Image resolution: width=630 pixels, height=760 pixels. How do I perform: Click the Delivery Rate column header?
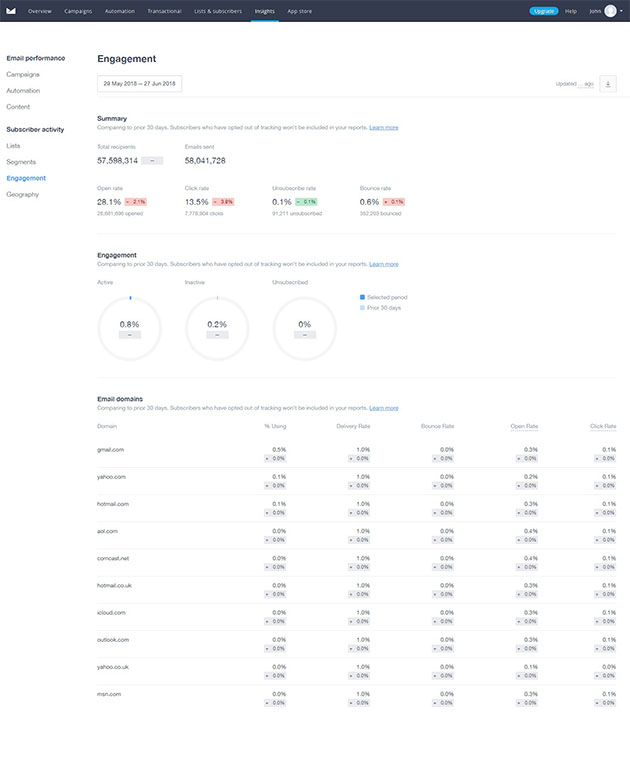coord(353,426)
